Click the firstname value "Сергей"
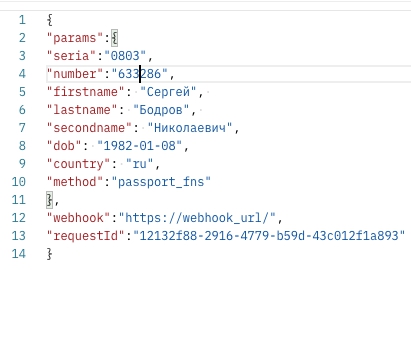The height and width of the screenshot is (364, 411). click(168, 92)
